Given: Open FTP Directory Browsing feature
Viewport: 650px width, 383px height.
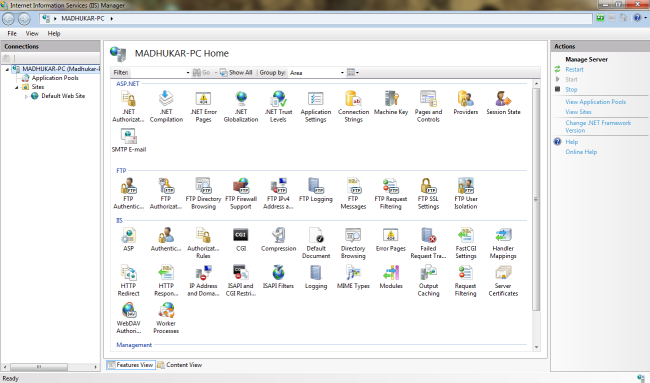Looking at the screenshot, I should point(204,194).
